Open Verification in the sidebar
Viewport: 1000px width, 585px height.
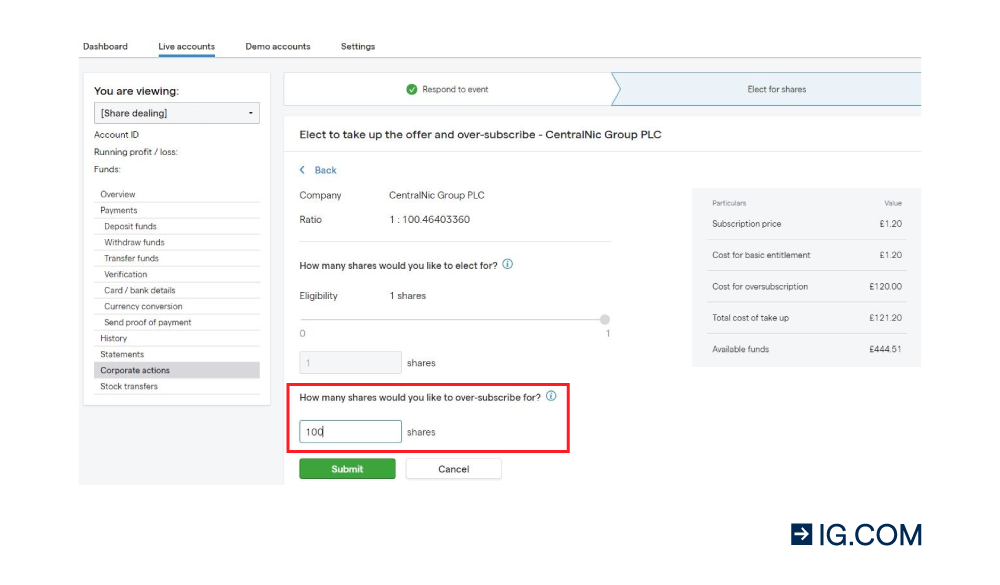click(177, 274)
